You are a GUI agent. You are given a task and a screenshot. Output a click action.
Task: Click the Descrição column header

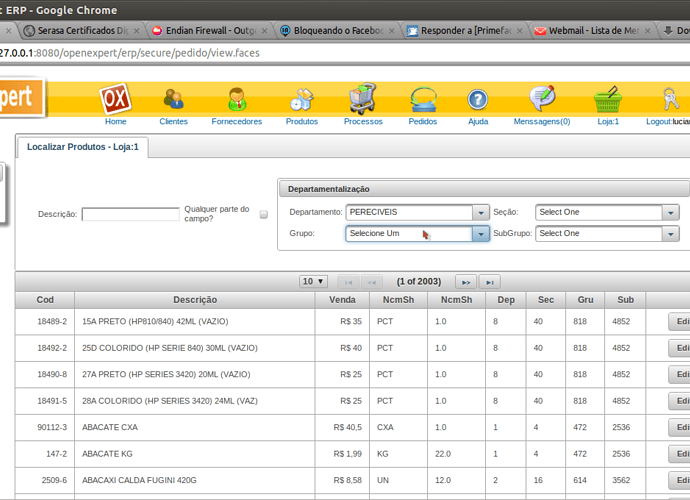tap(195, 300)
